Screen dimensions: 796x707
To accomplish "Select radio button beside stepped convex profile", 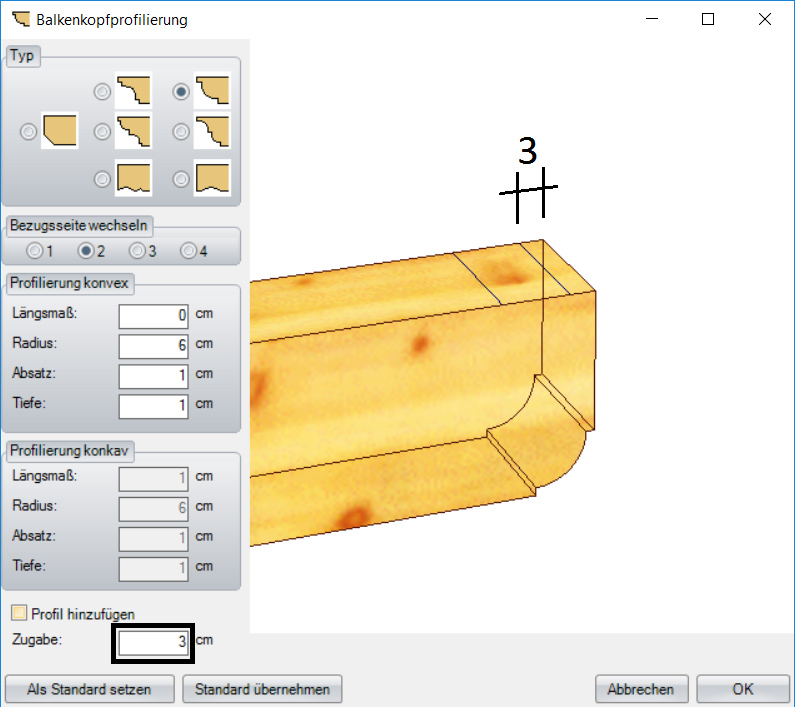I will (102, 92).
